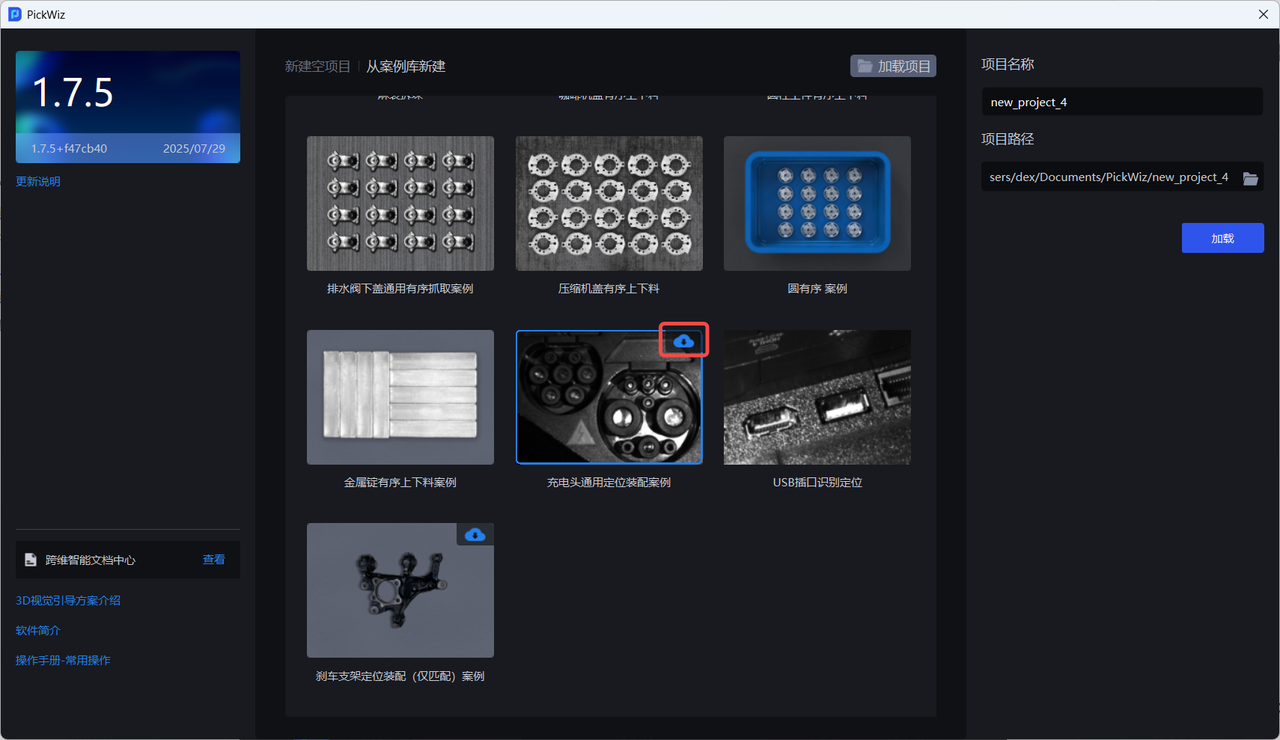Viewport: 1280px width, 740px height.
Task: Open the folder browse icon beside 项目路径
Action: click(x=1250, y=178)
